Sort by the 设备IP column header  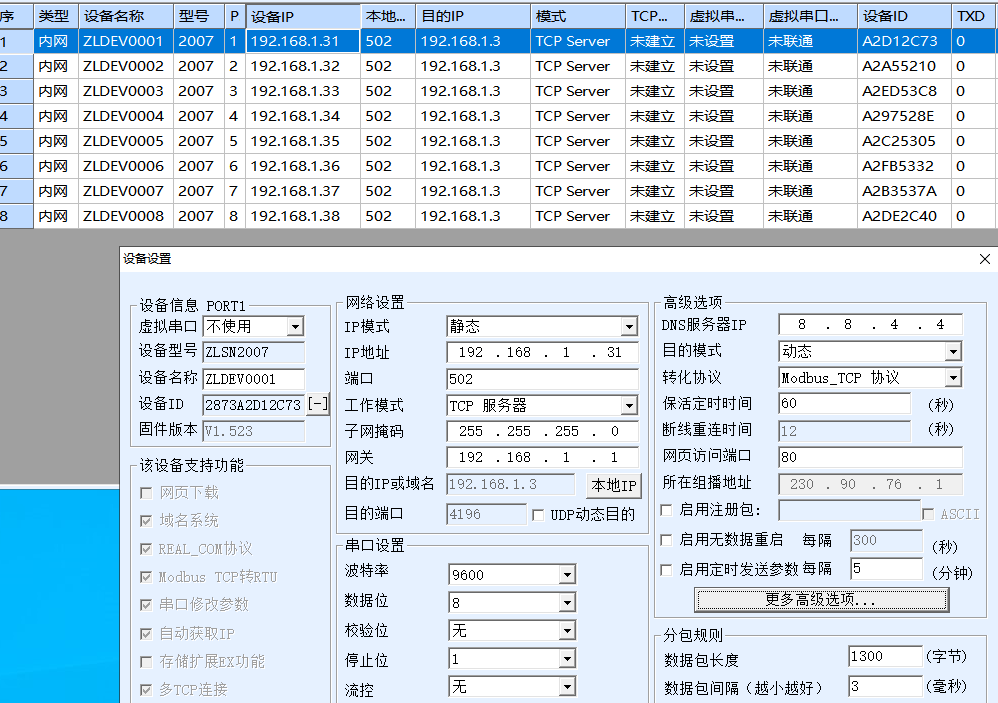click(x=303, y=16)
